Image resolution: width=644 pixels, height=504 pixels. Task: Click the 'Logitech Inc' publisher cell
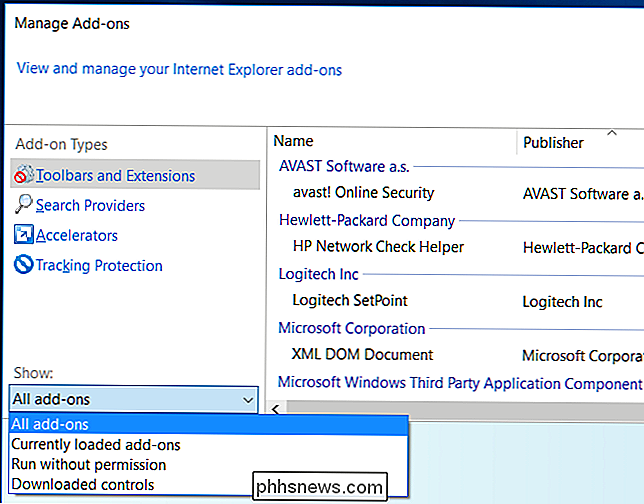click(x=562, y=302)
